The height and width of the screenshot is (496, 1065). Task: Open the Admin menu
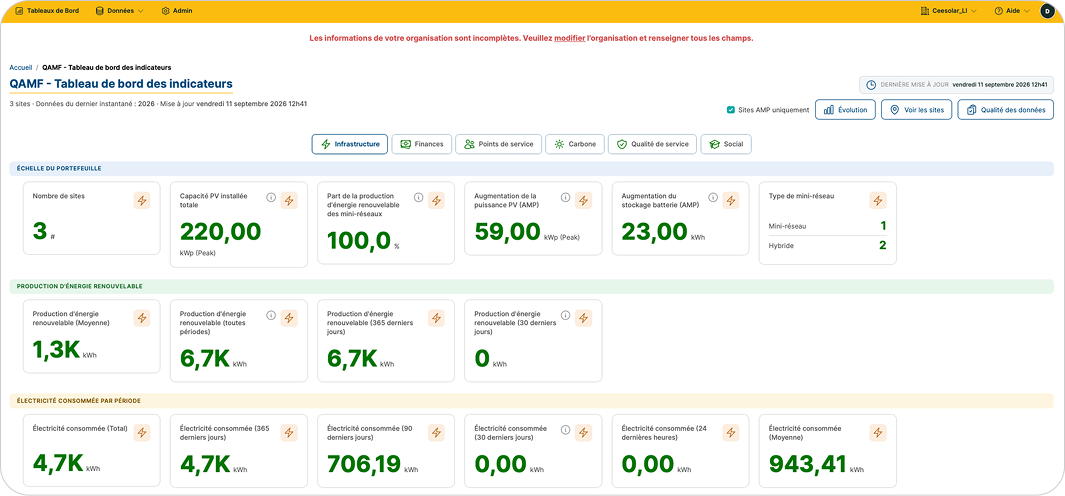coord(177,11)
